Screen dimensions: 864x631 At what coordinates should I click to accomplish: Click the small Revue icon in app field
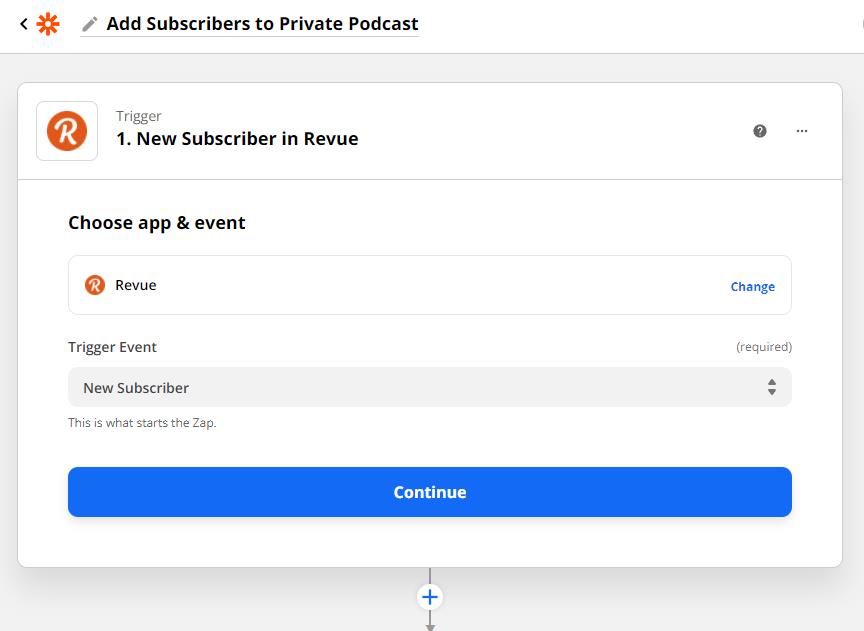coord(95,285)
